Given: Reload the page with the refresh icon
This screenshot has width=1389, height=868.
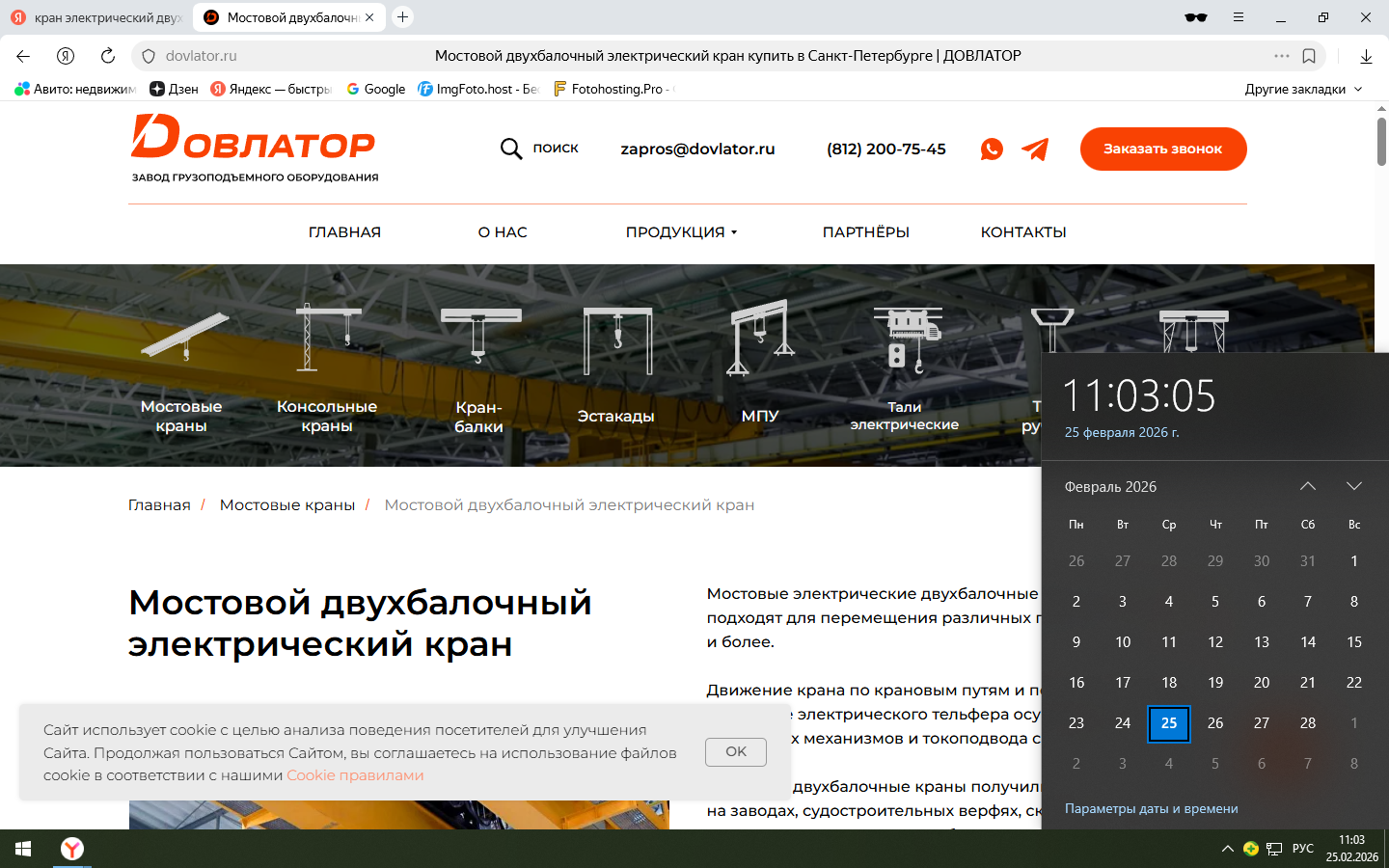Looking at the screenshot, I should coord(108,56).
